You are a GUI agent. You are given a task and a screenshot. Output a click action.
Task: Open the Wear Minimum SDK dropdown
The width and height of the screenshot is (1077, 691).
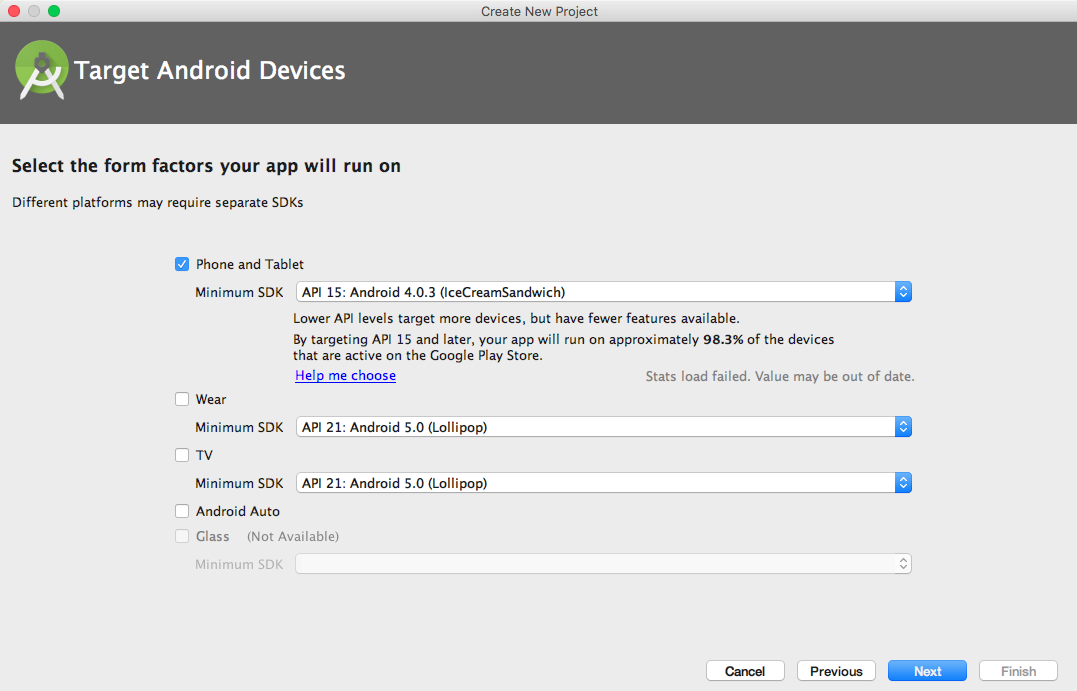(604, 427)
